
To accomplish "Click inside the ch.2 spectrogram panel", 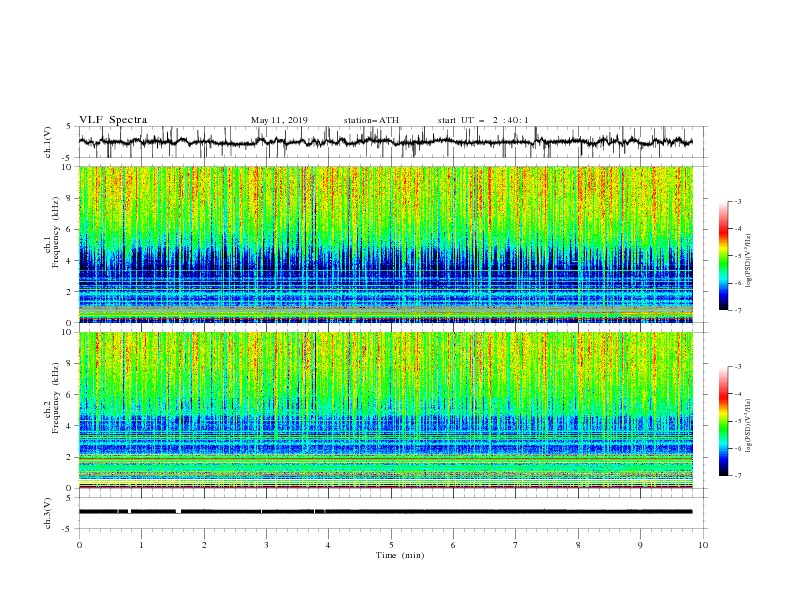I will [x=386, y=410].
